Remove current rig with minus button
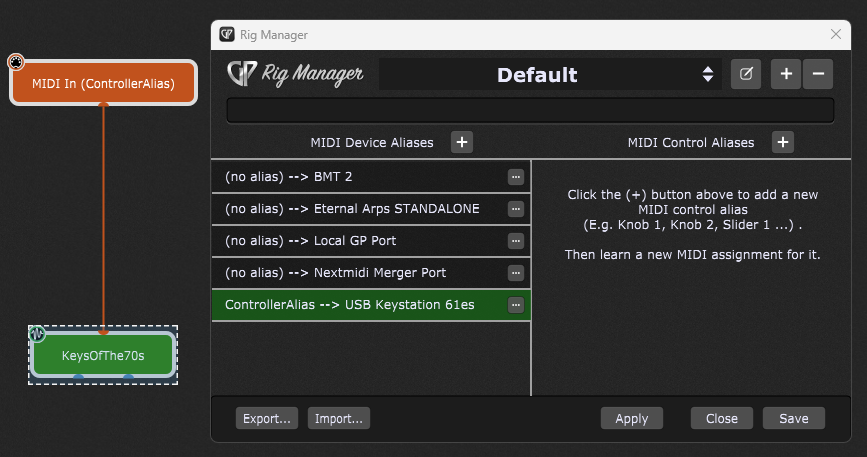The height and width of the screenshot is (457, 867). (817, 74)
